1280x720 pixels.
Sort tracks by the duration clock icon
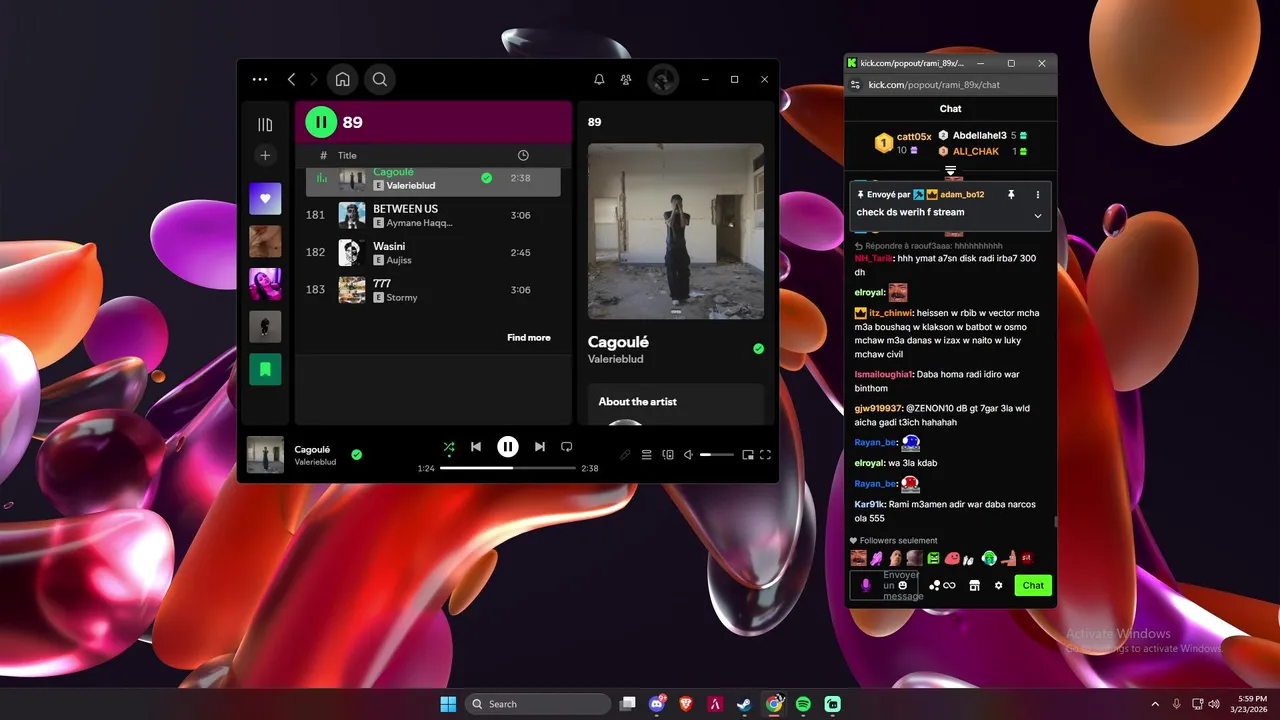coord(523,156)
